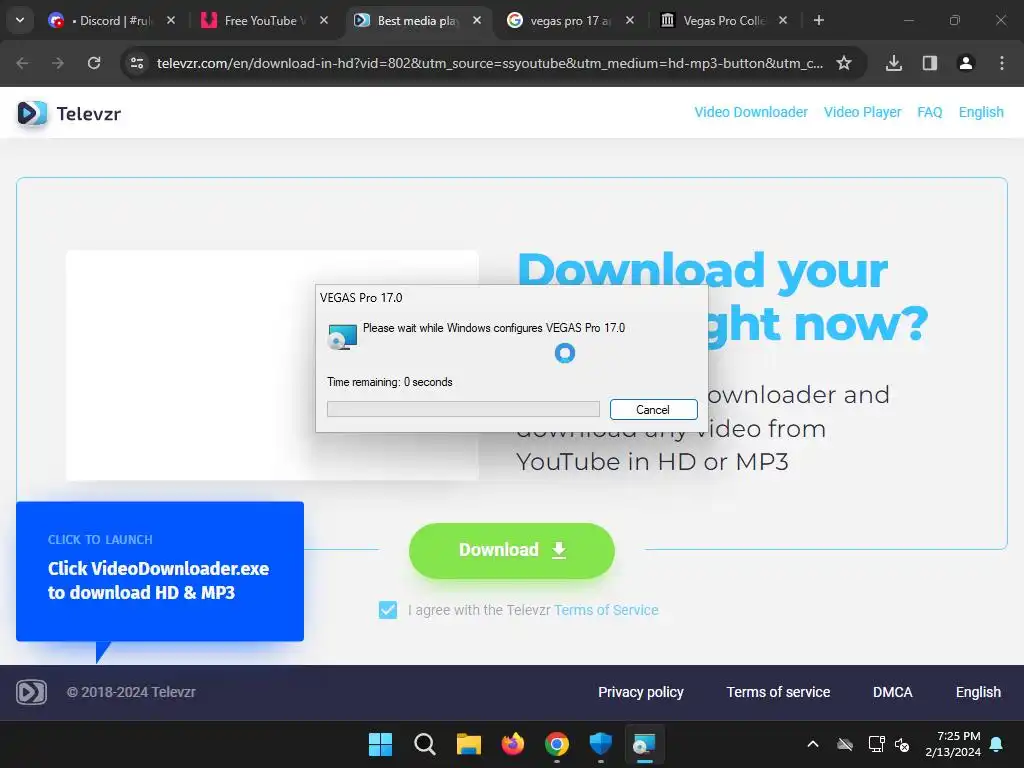This screenshot has height=768, width=1024.
Task: Switch to Chrome in taskbar
Action: (x=556, y=744)
